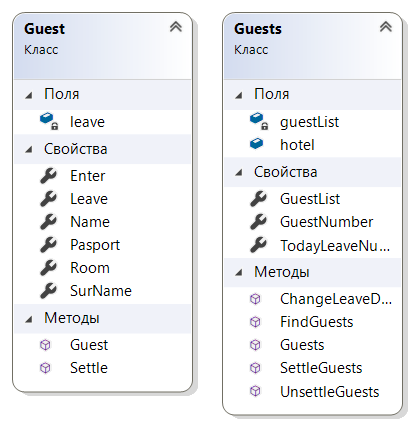Click the wrench icon beside Pasport
Viewport: 414px width, 426px height.
pos(49,245)
